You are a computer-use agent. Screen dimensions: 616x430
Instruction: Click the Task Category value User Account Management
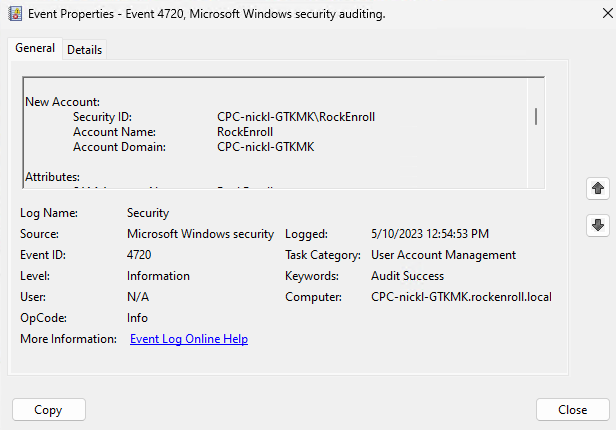443,255
